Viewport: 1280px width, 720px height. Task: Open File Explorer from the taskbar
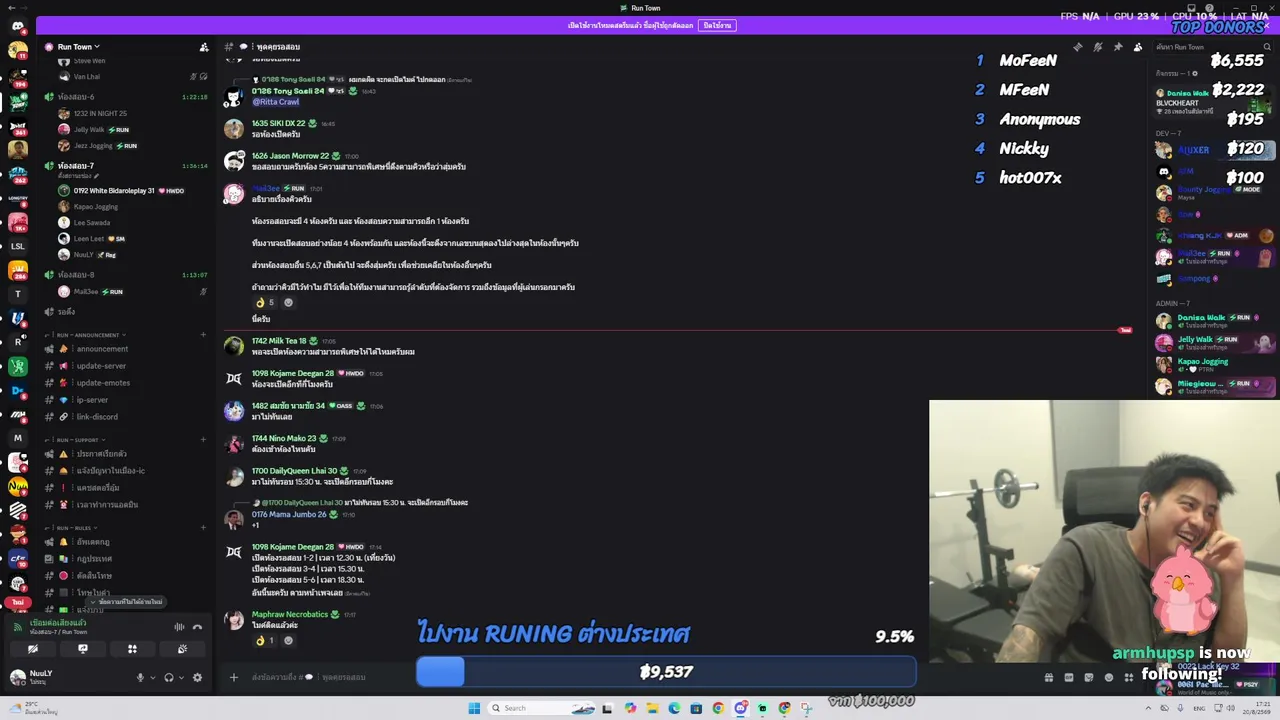[652, 708]
